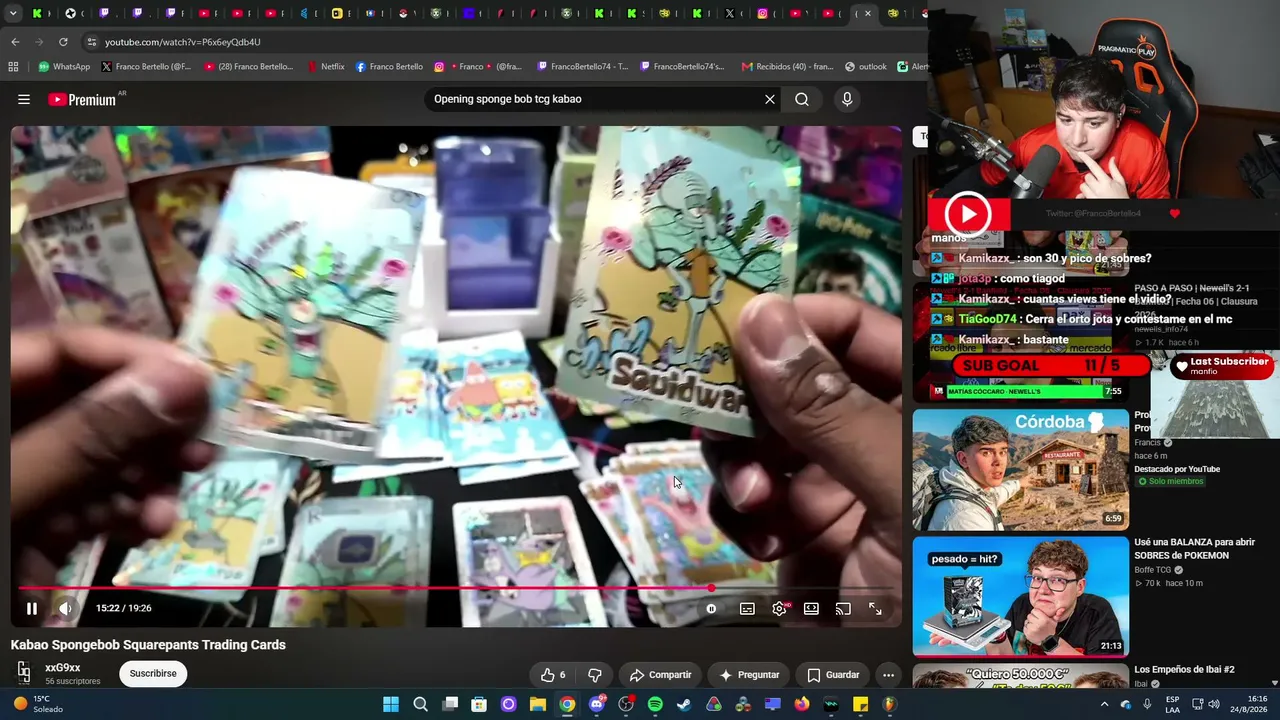
Task: Open the weather widget showing 15°C
Action: point(36,704)
